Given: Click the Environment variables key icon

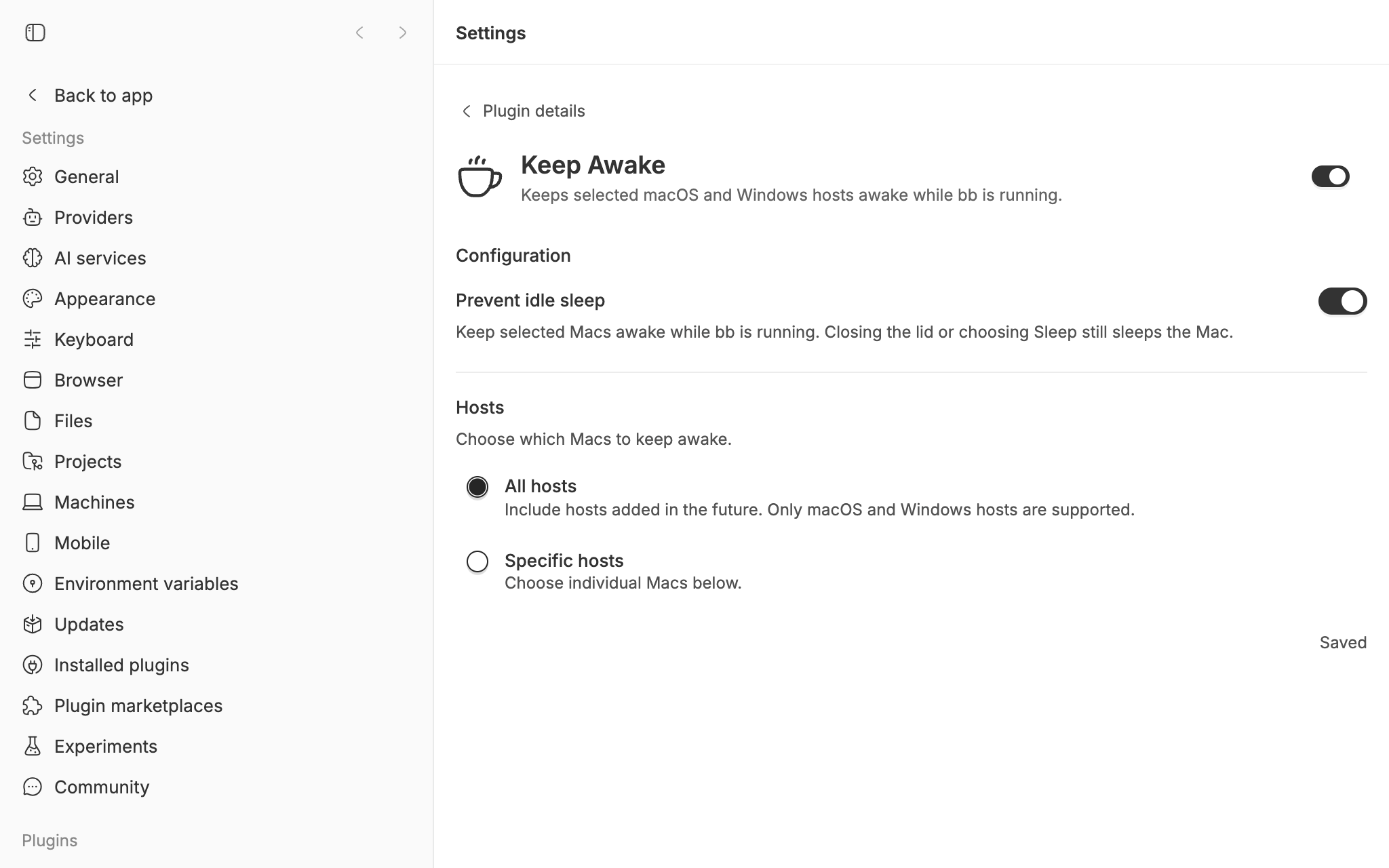Looking at the screenshot, I should click(33, 583).
